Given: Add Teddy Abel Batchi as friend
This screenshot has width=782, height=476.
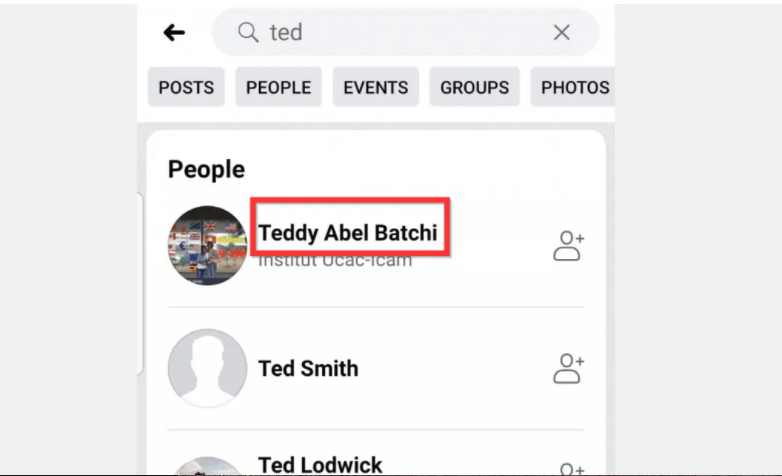Looking at the screenshot, I should [569, 245].
